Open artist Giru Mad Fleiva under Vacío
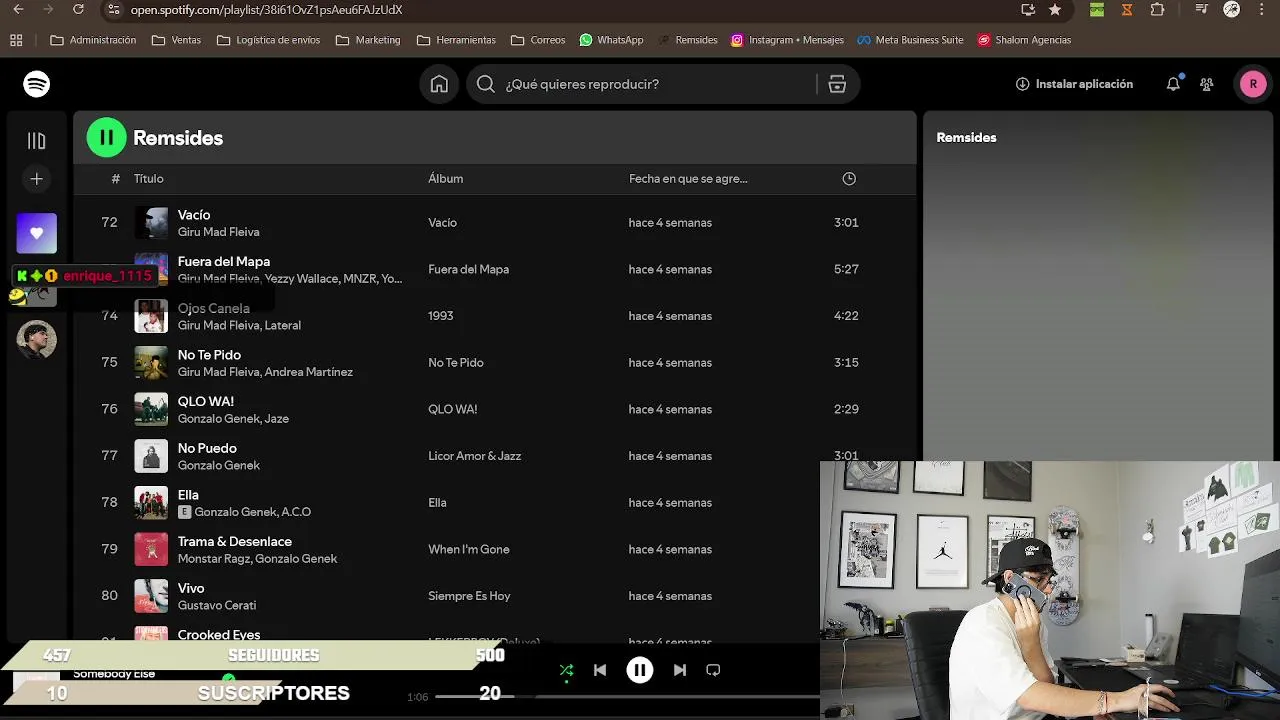1280x720 pixels. (218, 232)
